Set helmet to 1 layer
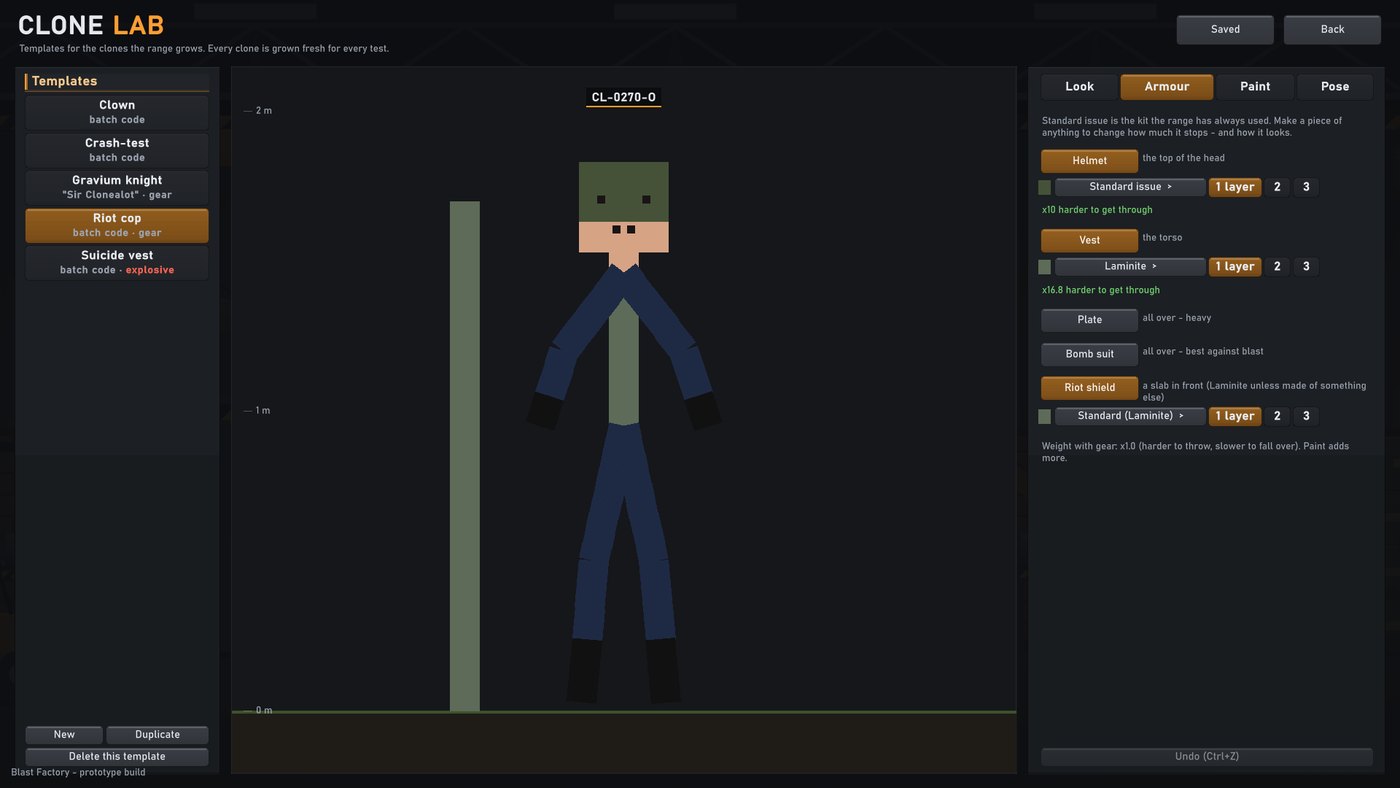Viewport: 1400px width, 788px height. (1235, 187)
